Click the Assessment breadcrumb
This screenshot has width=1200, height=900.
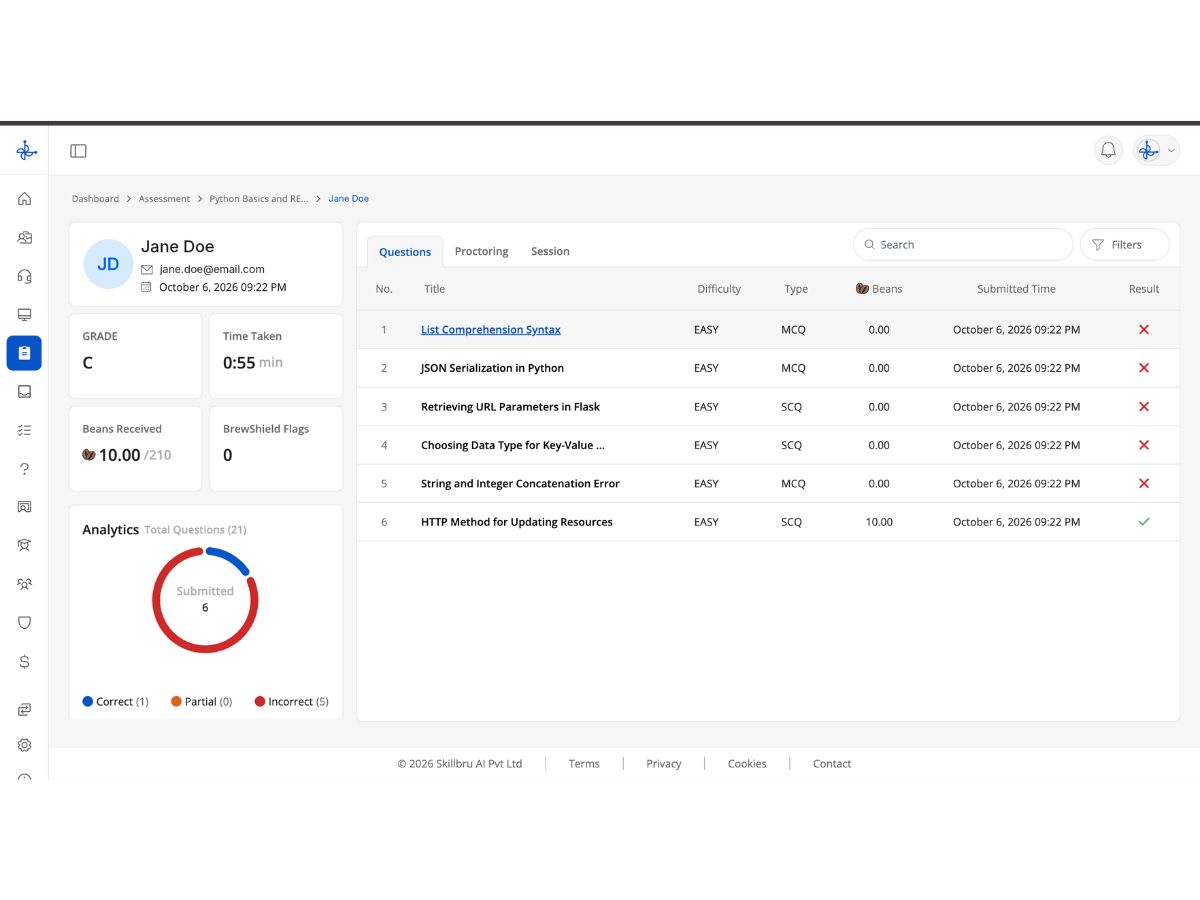(x=164, y=199)
